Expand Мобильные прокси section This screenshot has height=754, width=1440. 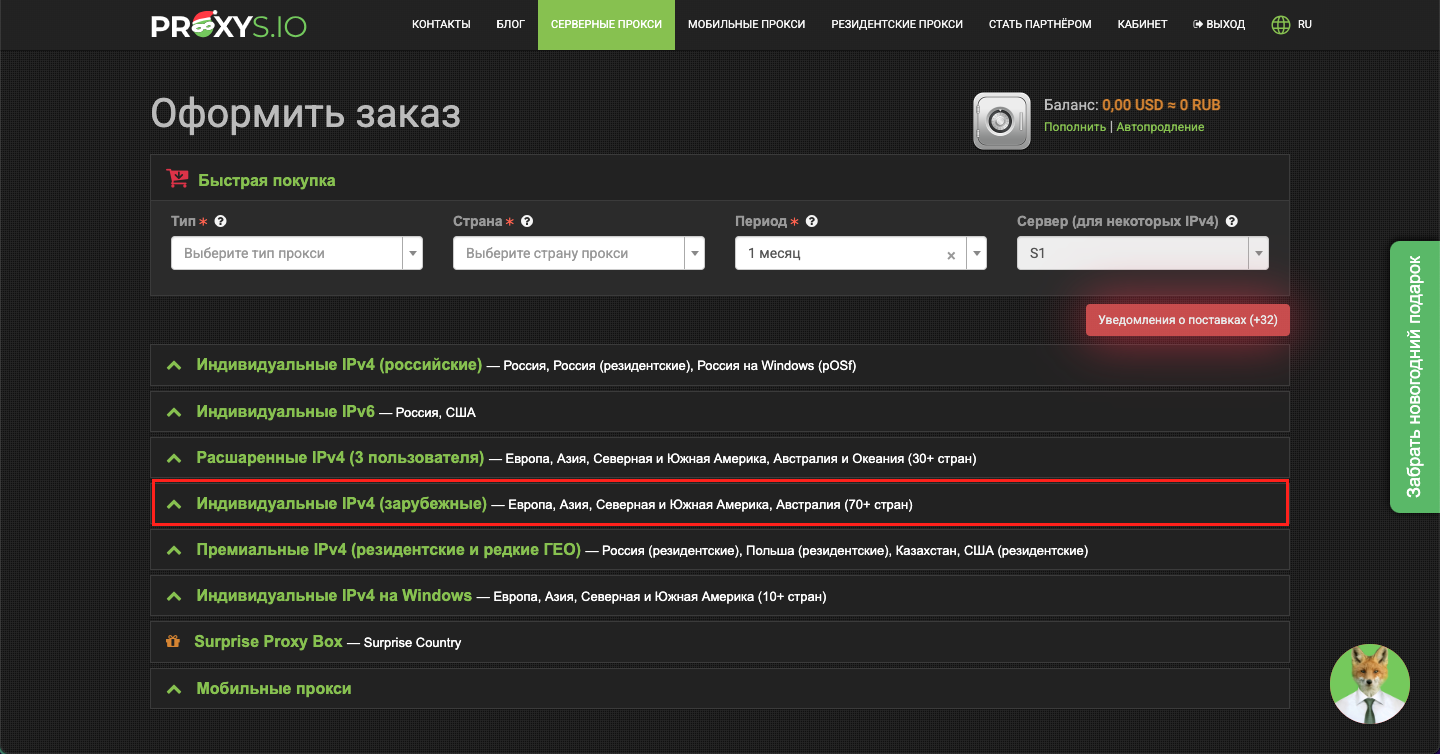720,688
